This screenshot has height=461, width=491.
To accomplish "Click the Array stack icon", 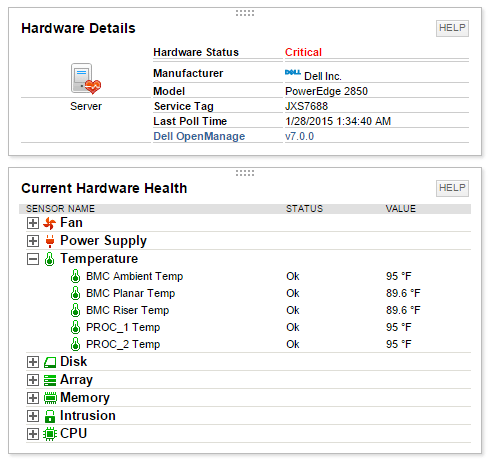I will pyautogui.click(x=50, y=380).
